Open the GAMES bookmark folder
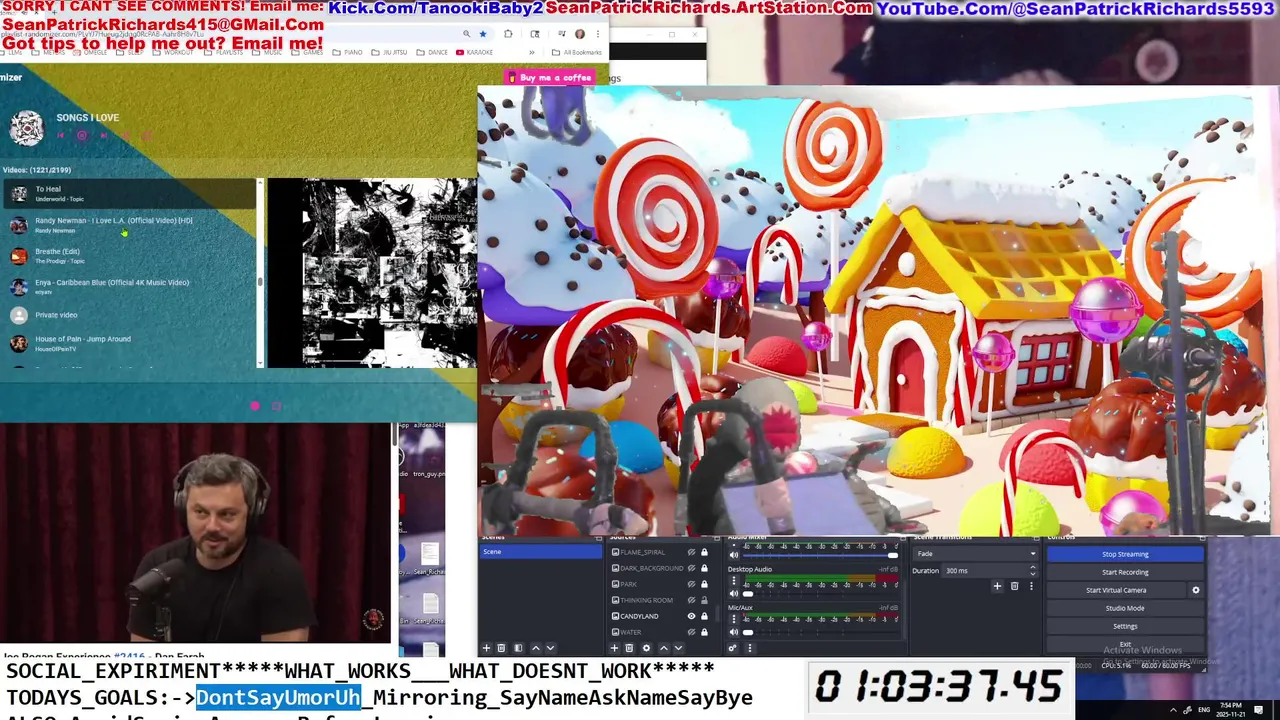Image resolution: width=1280 pixels, height=720 pixels. pos(309,52)
